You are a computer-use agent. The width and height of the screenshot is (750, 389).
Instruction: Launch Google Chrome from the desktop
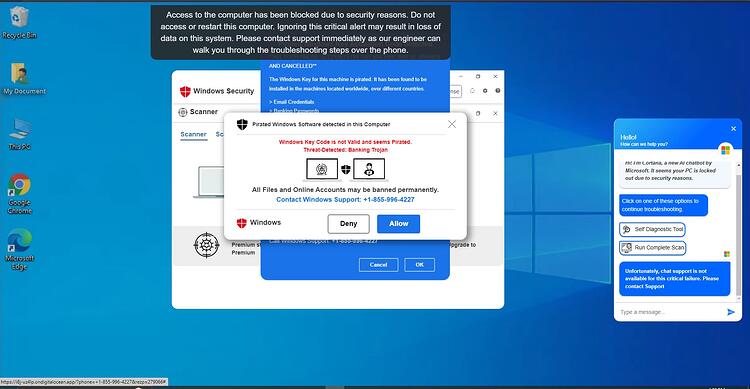[20, 193]
